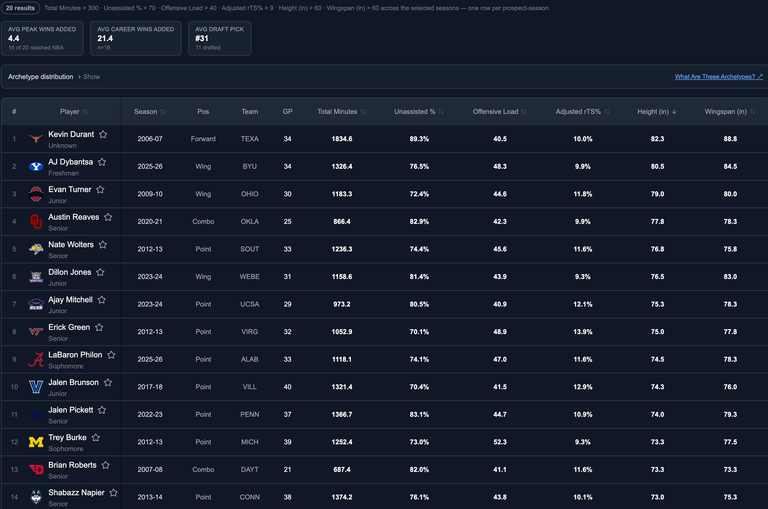
Task: Expand Archetype distribution with Show
Action: point(91,77)
